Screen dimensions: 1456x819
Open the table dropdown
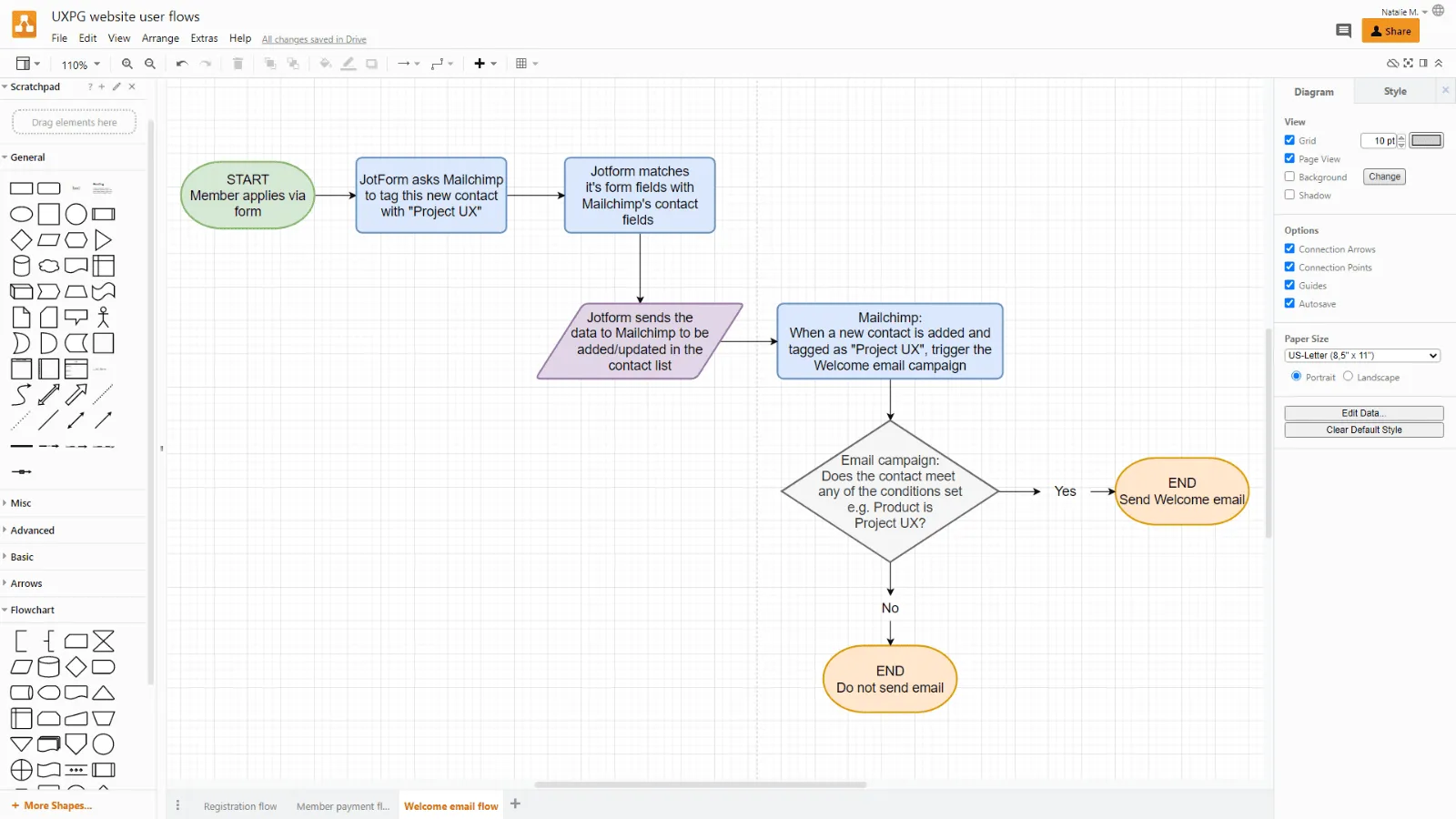click(x=527, y=64)
